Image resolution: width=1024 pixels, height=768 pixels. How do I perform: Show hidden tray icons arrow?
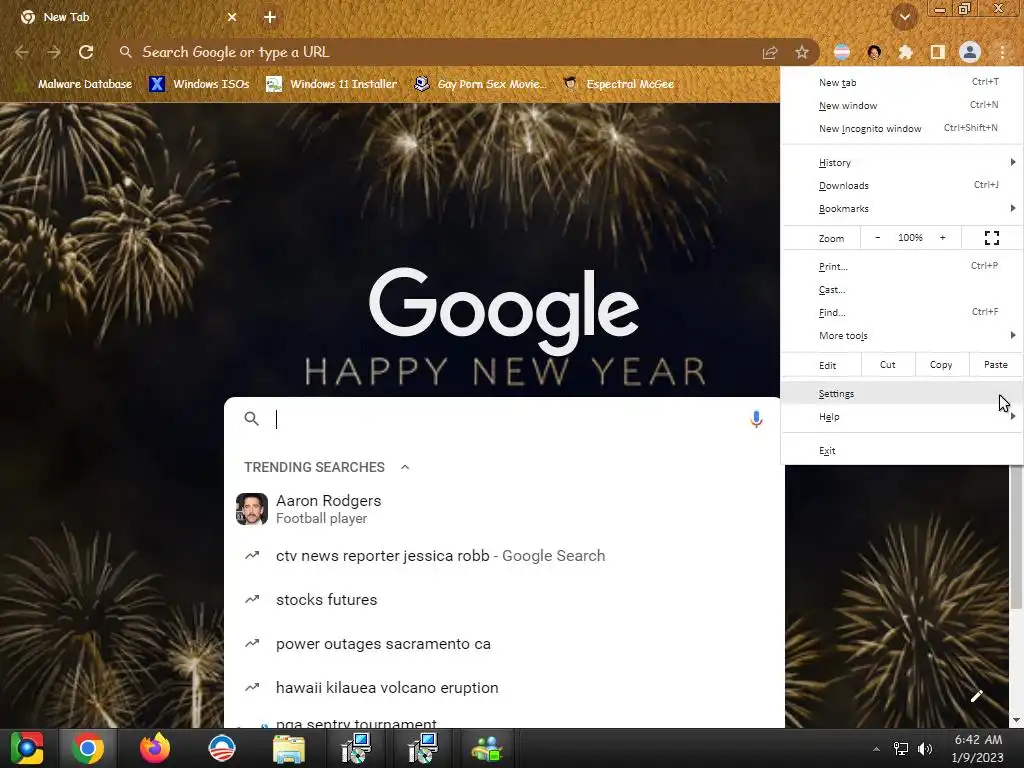tap(876, 749)
